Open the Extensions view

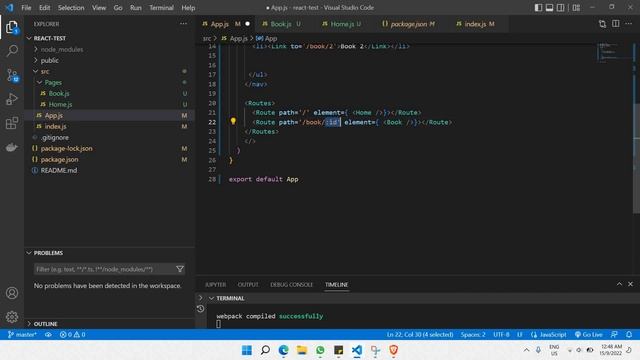pyautogui.click(x=12, y=123)
